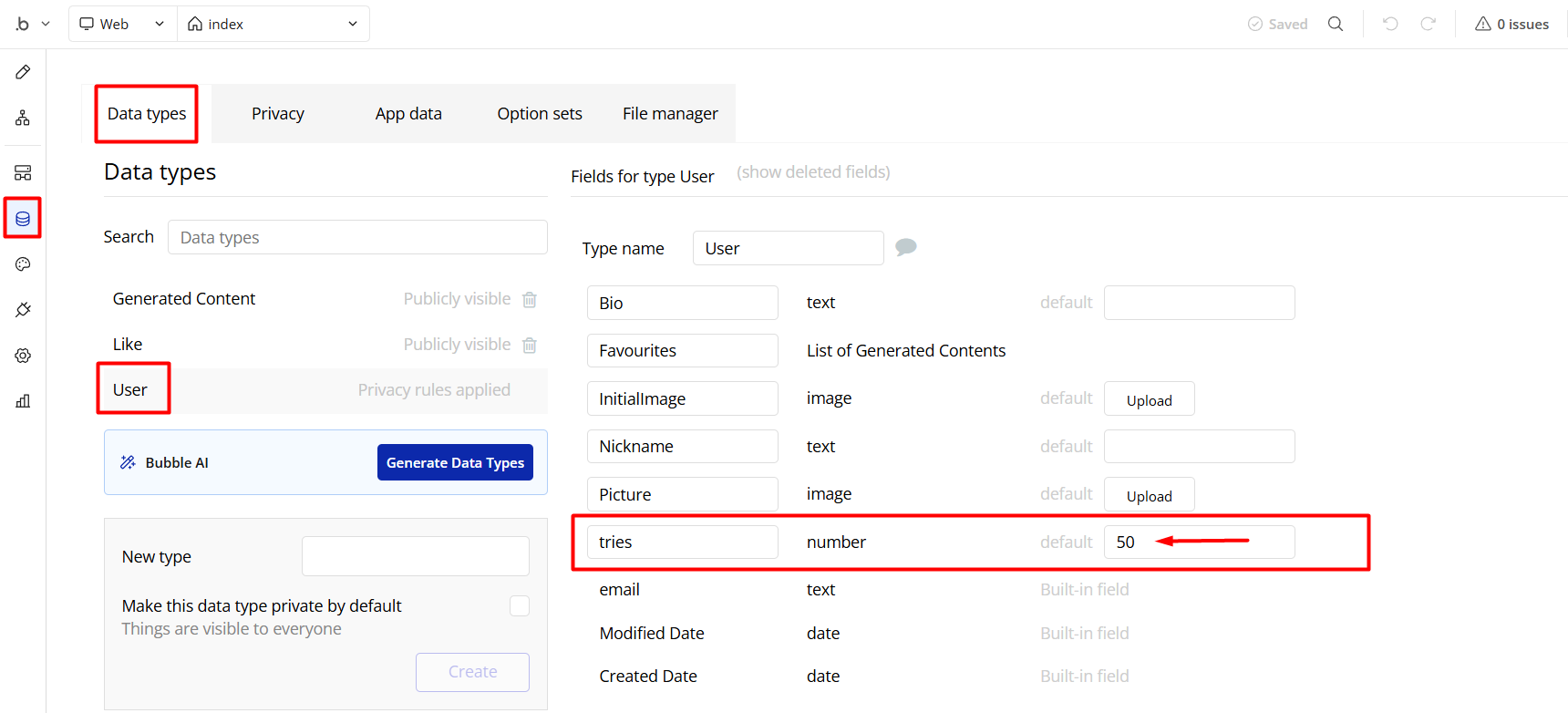1568x713 pixels.
Task: Click the search magnifier in top bar
Action: coord(1336,24)
